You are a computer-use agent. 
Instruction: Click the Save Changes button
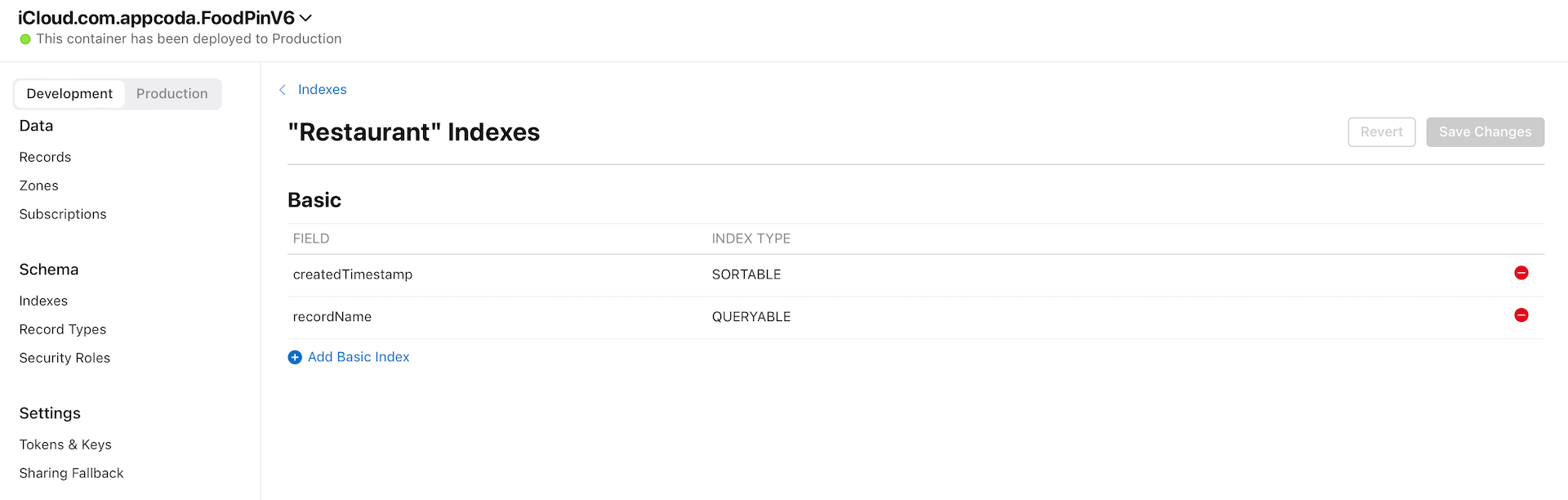(x=1485, y=132)
